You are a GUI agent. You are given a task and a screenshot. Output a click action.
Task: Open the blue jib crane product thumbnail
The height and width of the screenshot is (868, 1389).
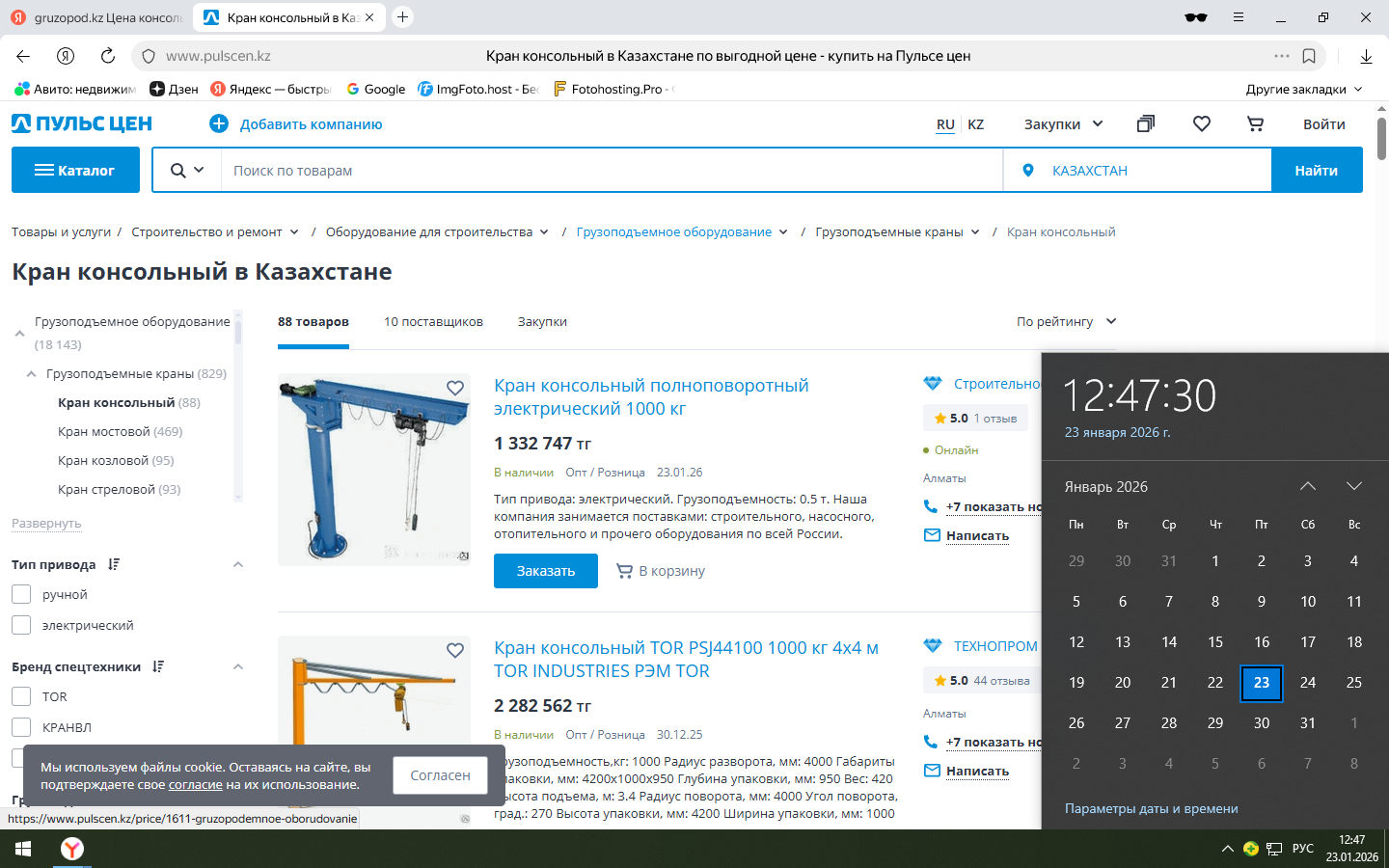[374, 469]
